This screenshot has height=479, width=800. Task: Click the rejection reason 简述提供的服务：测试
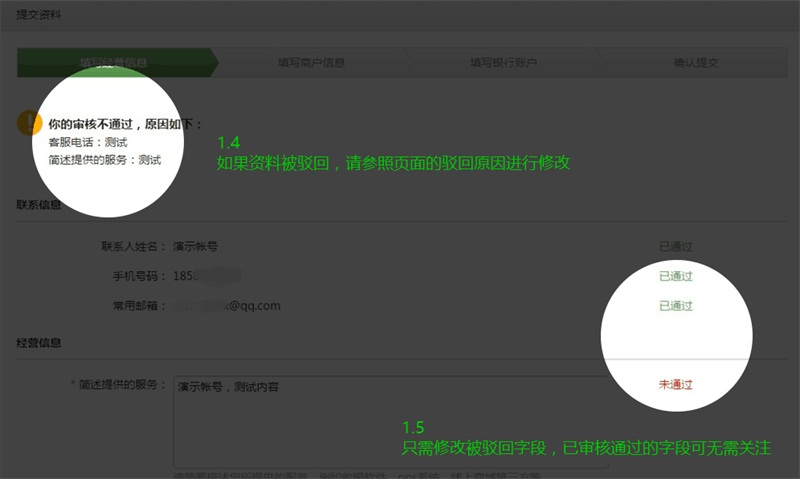105,160
